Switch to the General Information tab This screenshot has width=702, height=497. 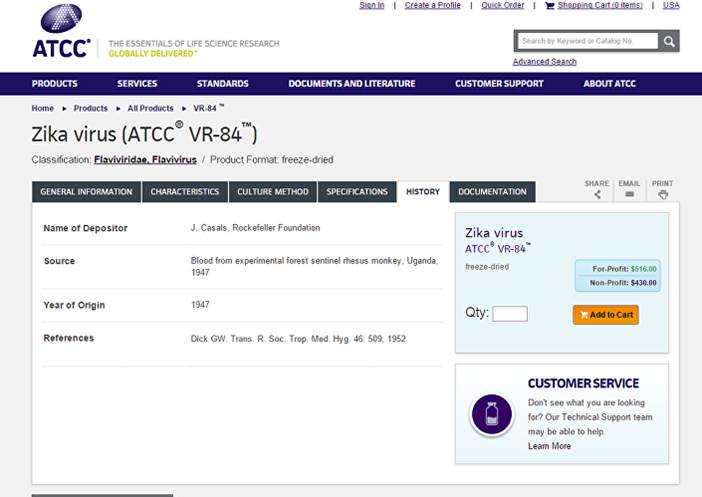point(86,192)
